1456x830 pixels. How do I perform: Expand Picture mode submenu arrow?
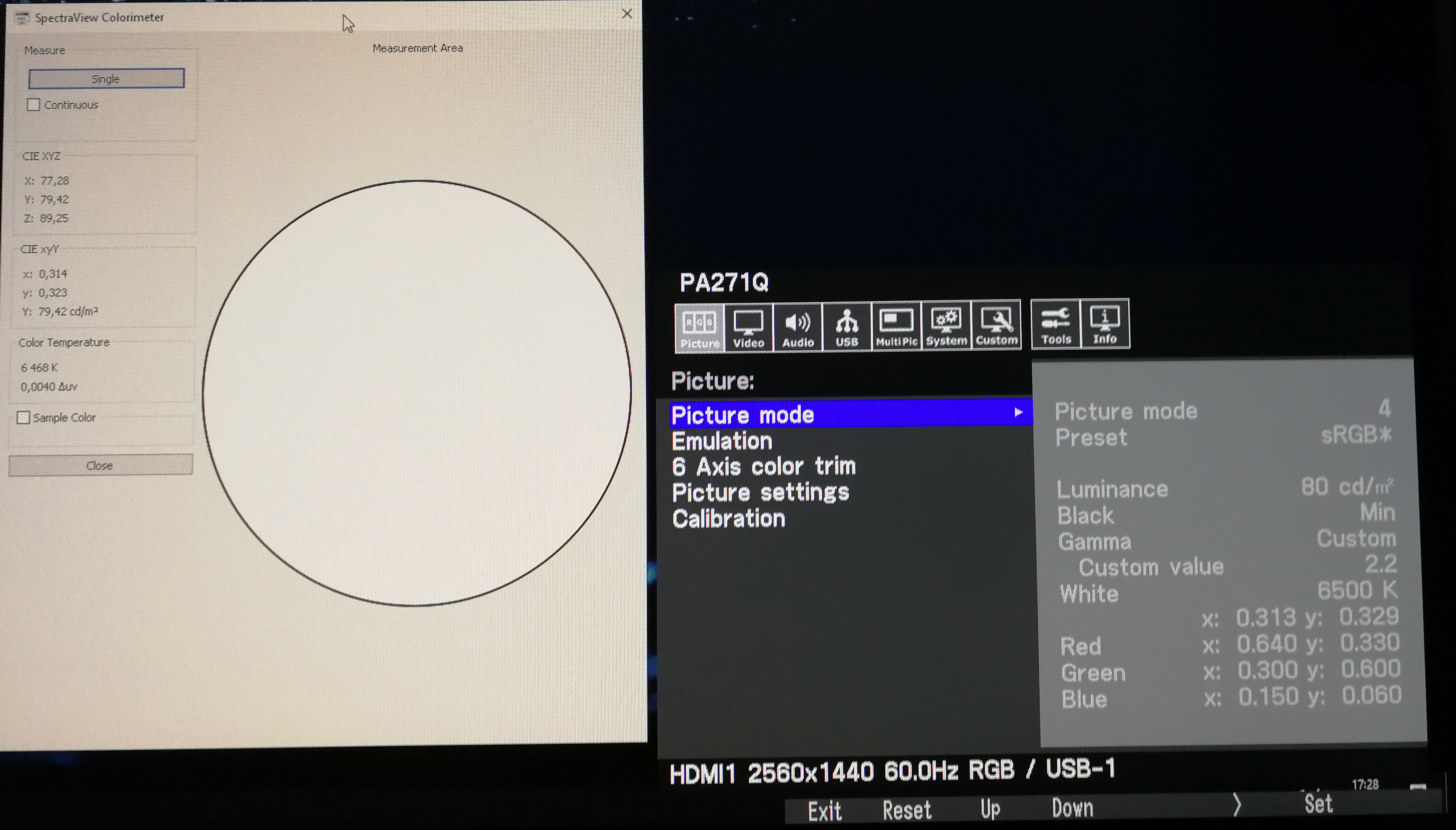pos(1018,412)
